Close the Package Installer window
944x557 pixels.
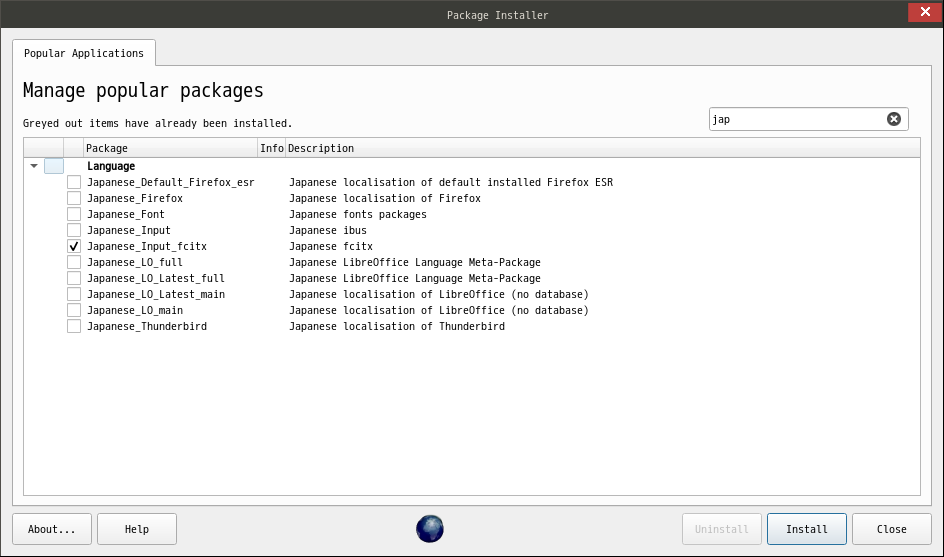925,12
